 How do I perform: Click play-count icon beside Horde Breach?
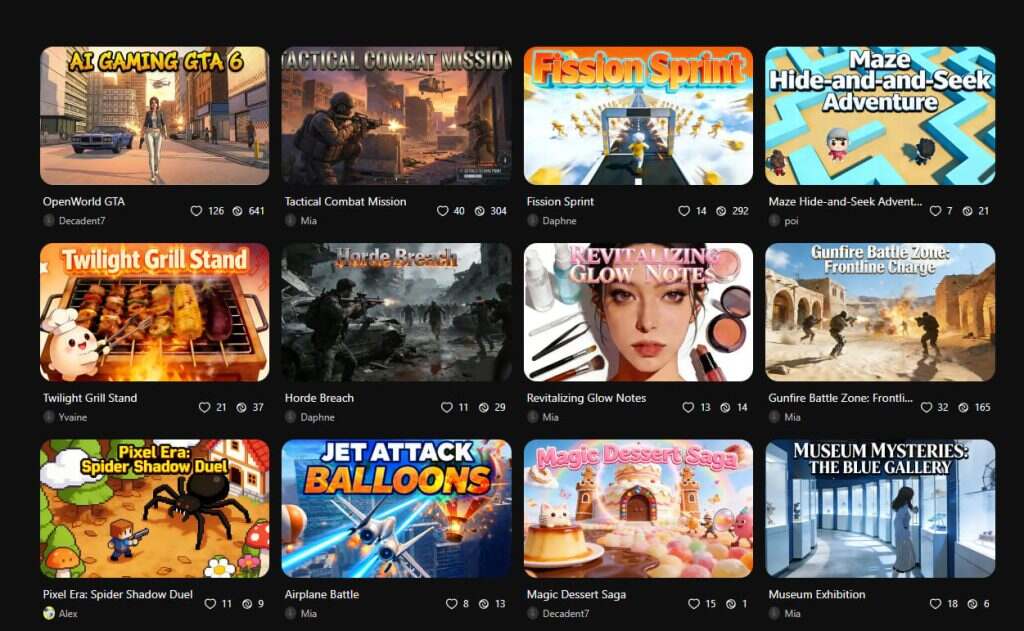(x=483, y=408)
